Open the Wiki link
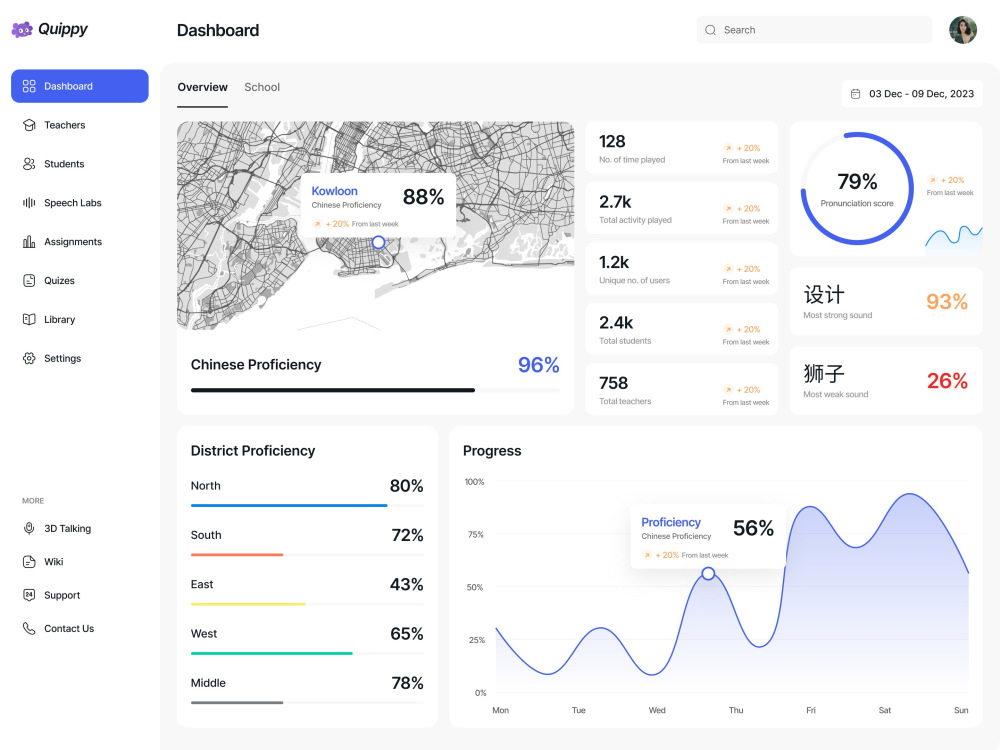This screenshot has width=1000, height=750. click(x=54, y=562)
